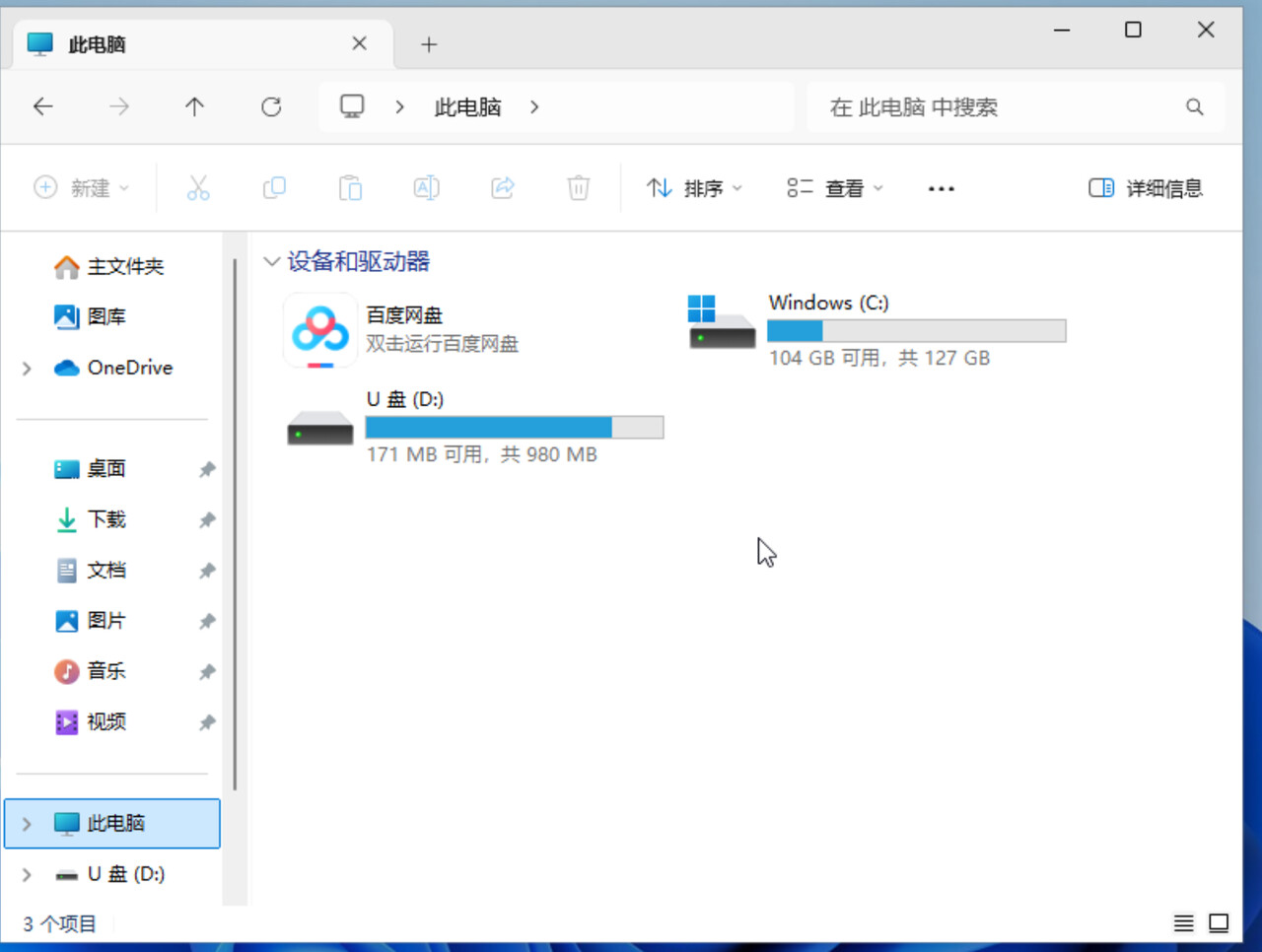Screen dimensions: 1262x952
Task: Open the 排序 sort dropdown
Action: [x=694, y=188]
